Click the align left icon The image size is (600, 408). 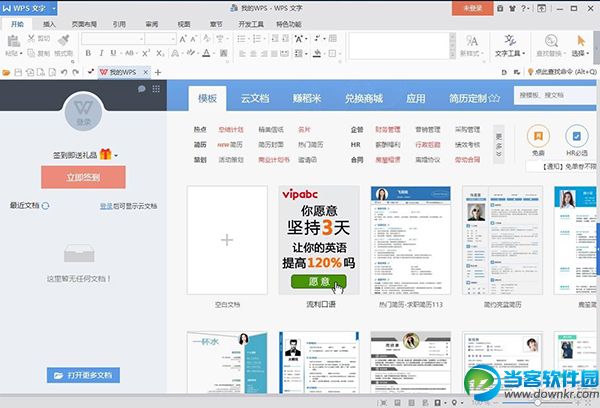[242, 54]
